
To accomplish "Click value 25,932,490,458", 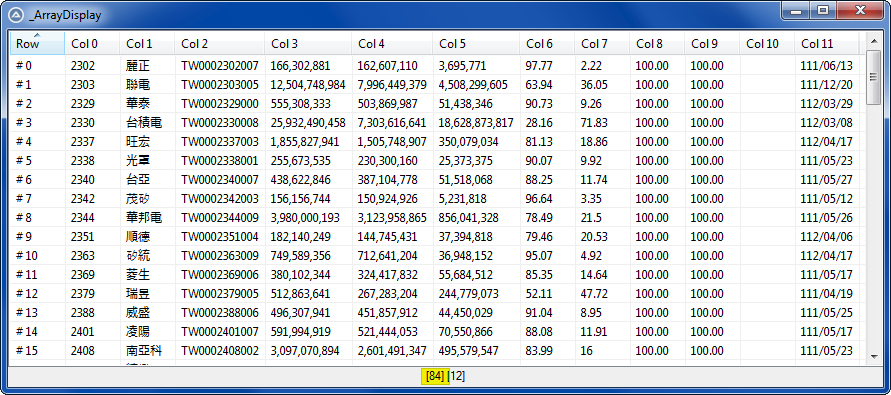I will tap(307, 123).
